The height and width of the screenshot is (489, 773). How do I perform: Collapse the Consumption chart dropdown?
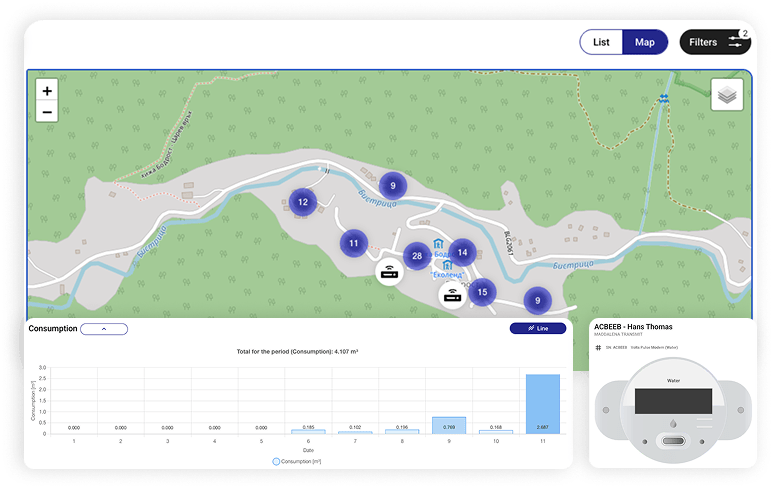[104, 329]
